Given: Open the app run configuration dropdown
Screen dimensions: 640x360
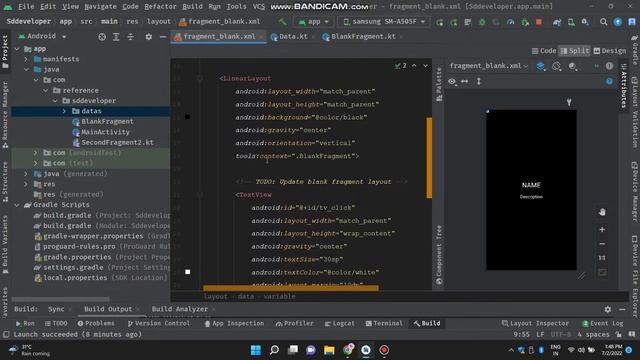Looking at the screenshot, I should click(x=313, y=22).
